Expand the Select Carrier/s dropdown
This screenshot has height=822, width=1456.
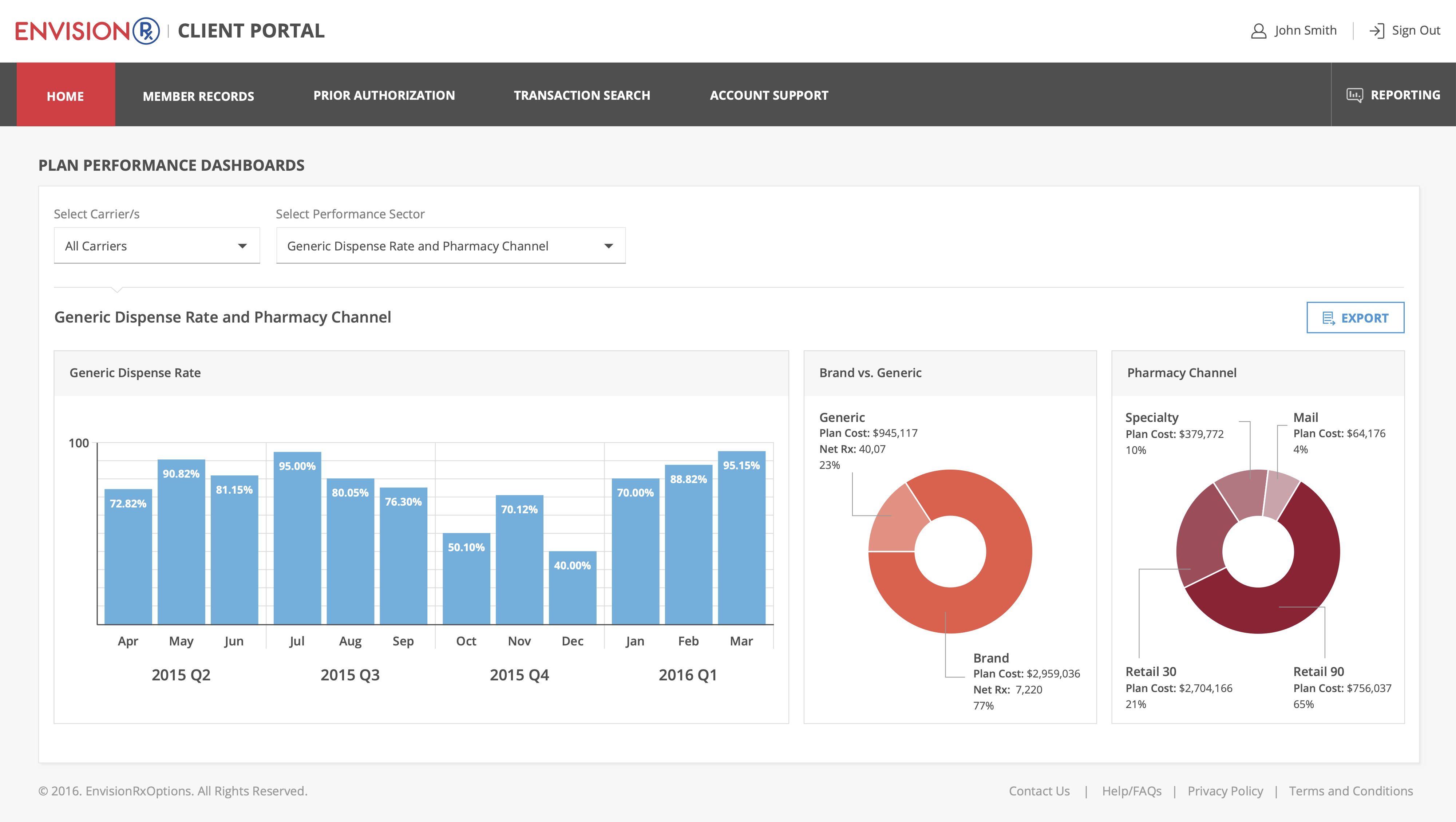tap(157, 245)
